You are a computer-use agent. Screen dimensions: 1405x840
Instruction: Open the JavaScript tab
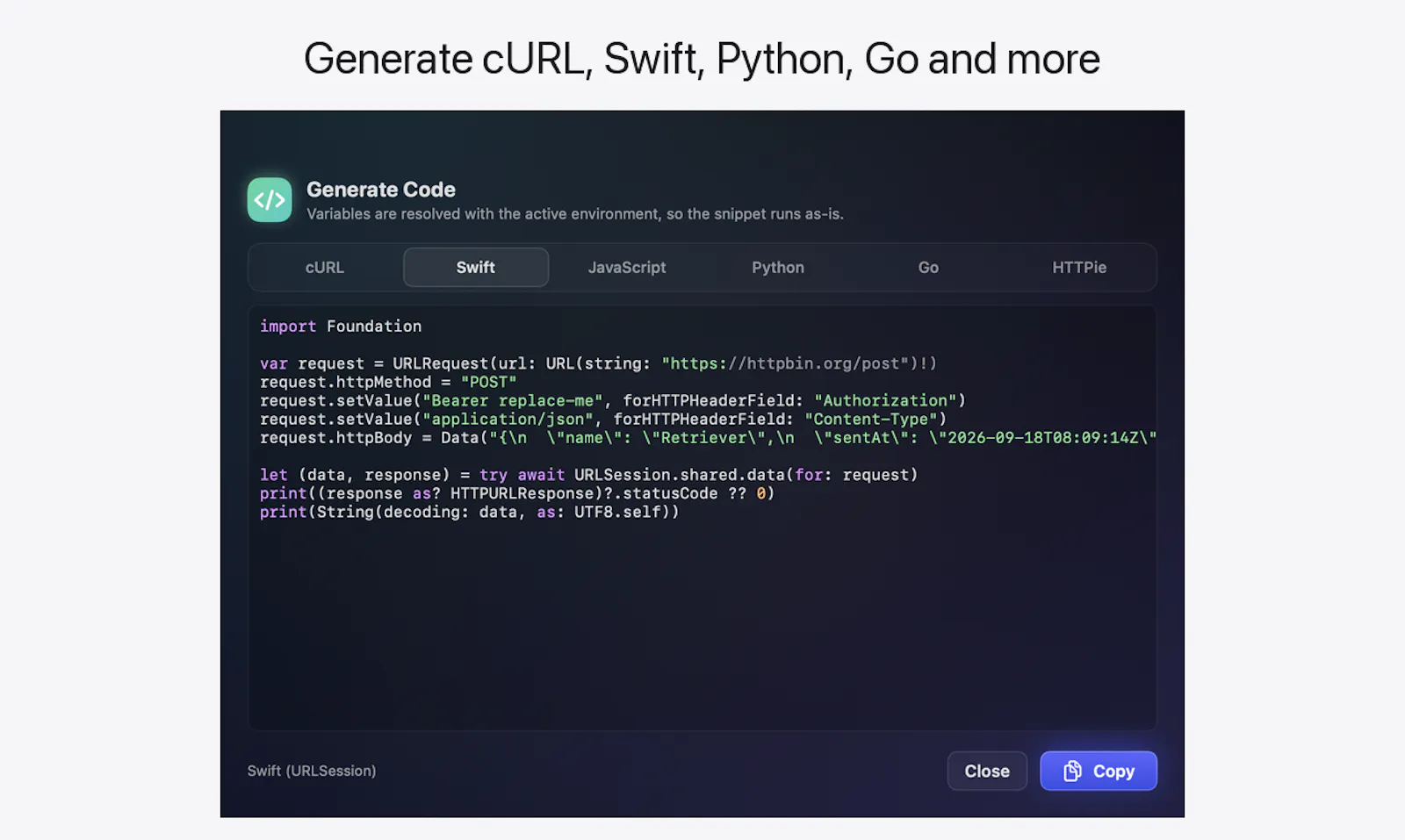click(x=627, y=268)
